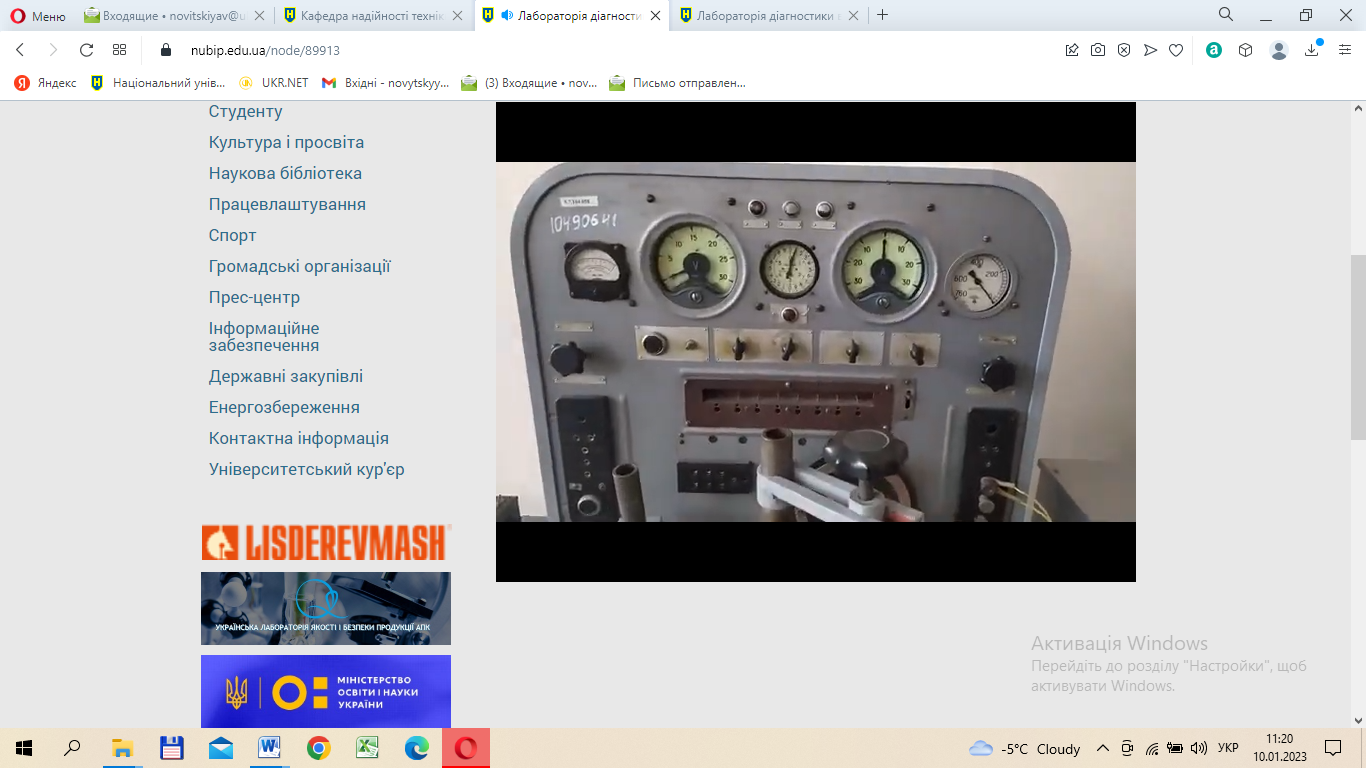The height and width of the screenshot is (768, 1366).
Task: Open the -5°C Cloudy weather widget
Action: point(1025,748)
